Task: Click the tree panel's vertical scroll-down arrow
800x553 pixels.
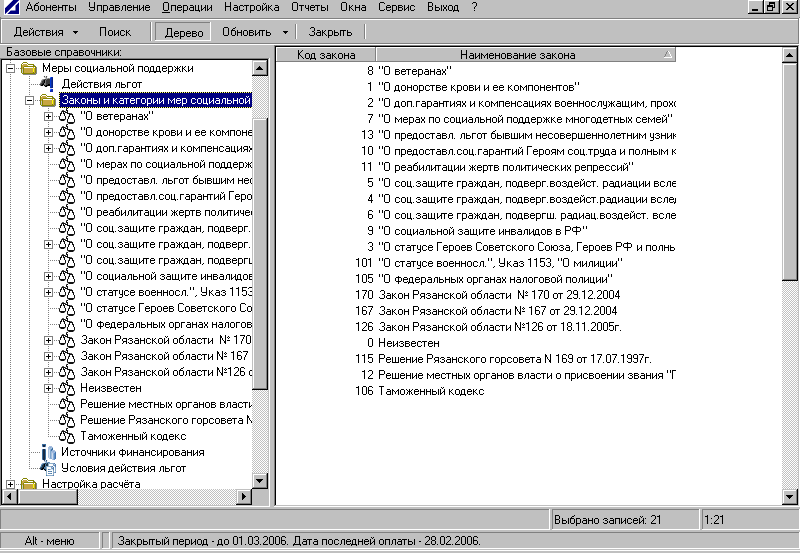Action: click(x=260, y=483)
